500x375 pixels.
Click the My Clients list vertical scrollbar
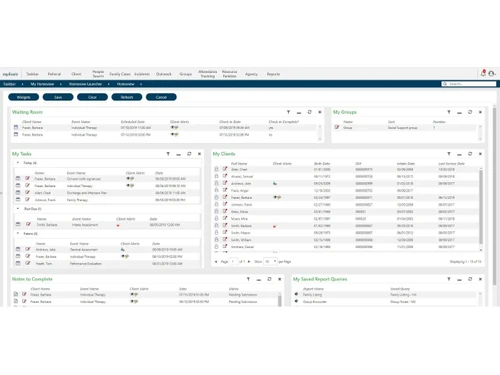point(481,207)
